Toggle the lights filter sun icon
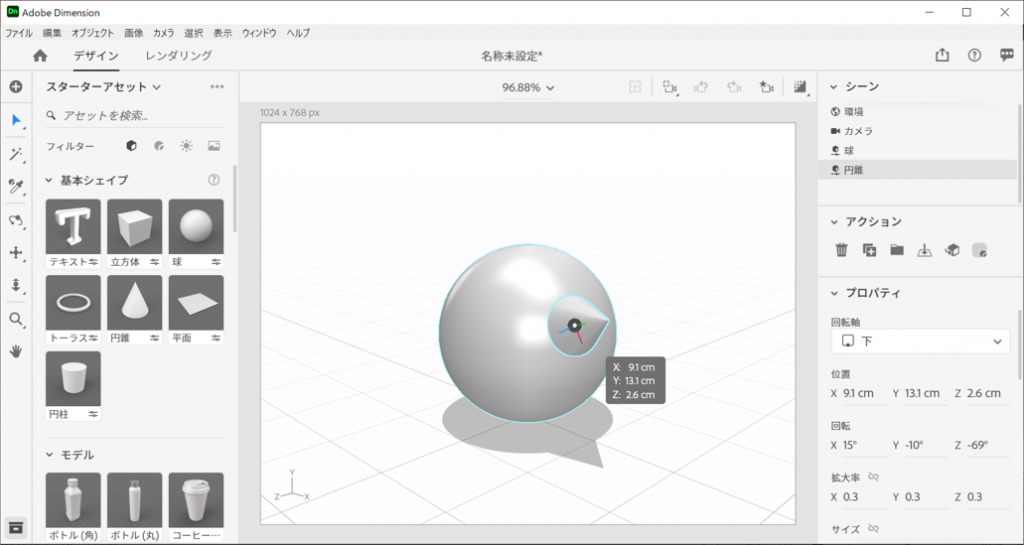This screenshot has height=545, width=1024. [186, 146]
